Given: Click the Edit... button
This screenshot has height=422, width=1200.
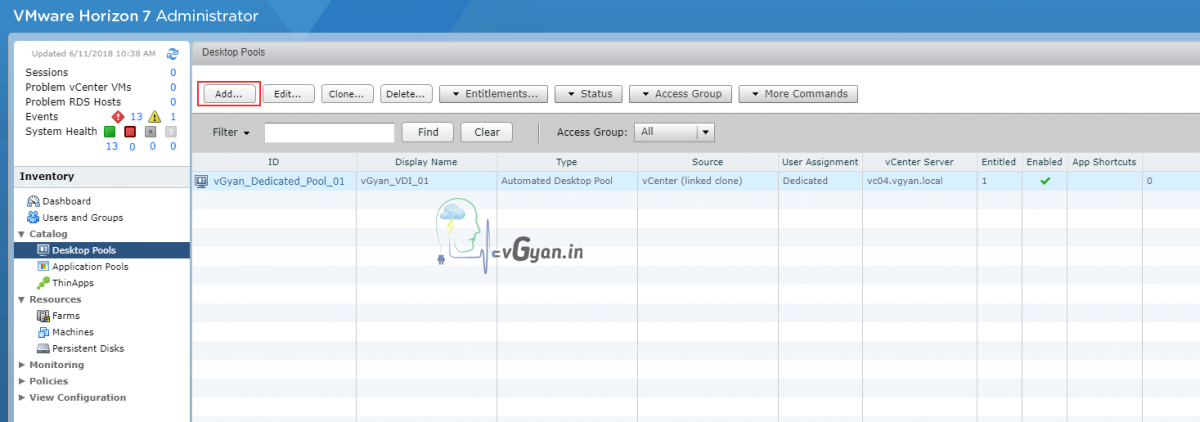Looking at the screenshot, I should tap(288, 94).
